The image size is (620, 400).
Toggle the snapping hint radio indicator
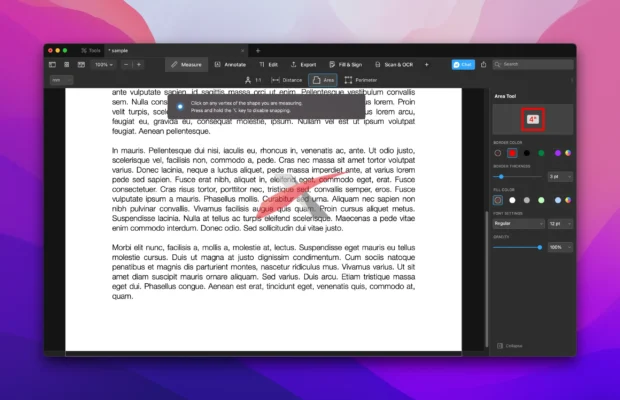pyautogui.click(x=180, y=106)
